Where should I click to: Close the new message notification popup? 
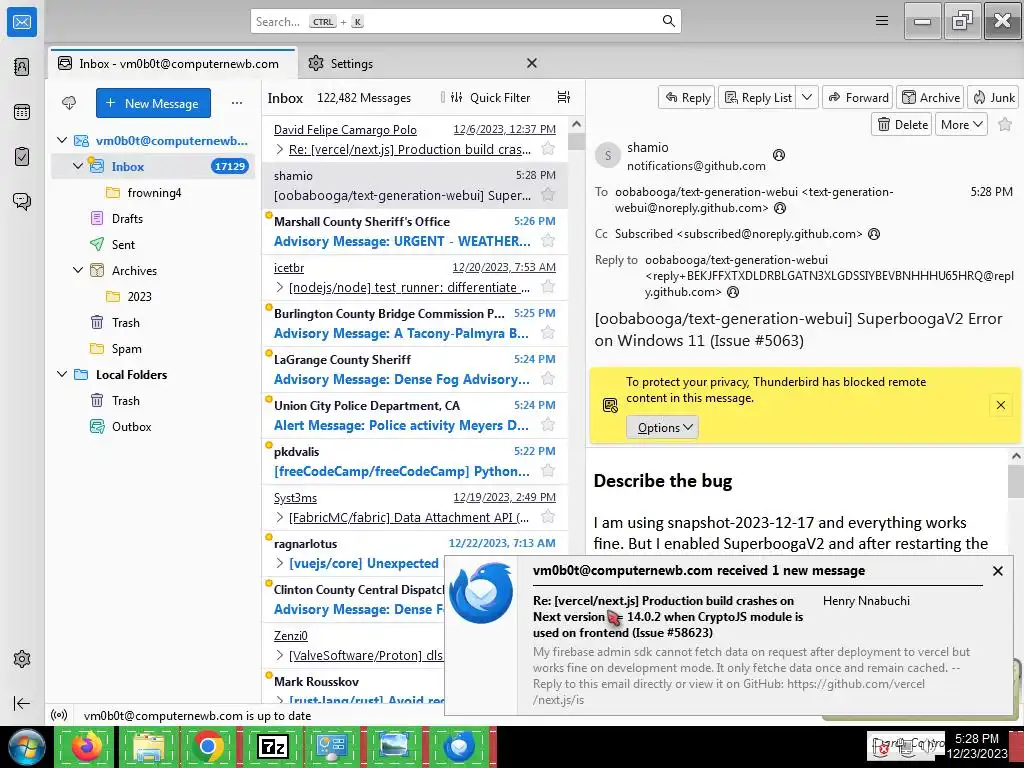coord(998,571)
